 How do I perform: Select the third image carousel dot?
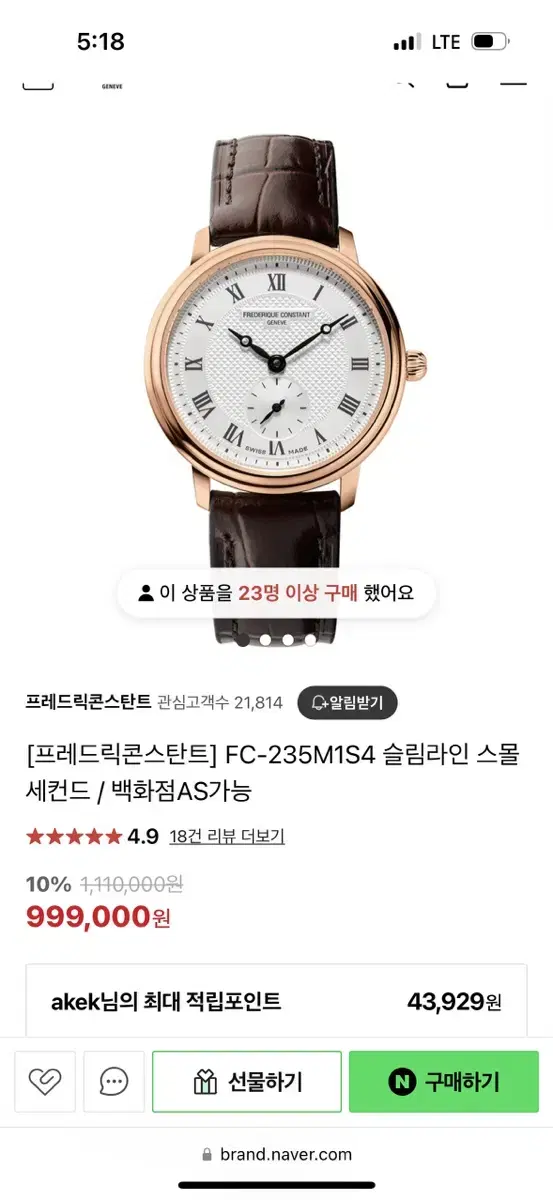coord(288,639)
